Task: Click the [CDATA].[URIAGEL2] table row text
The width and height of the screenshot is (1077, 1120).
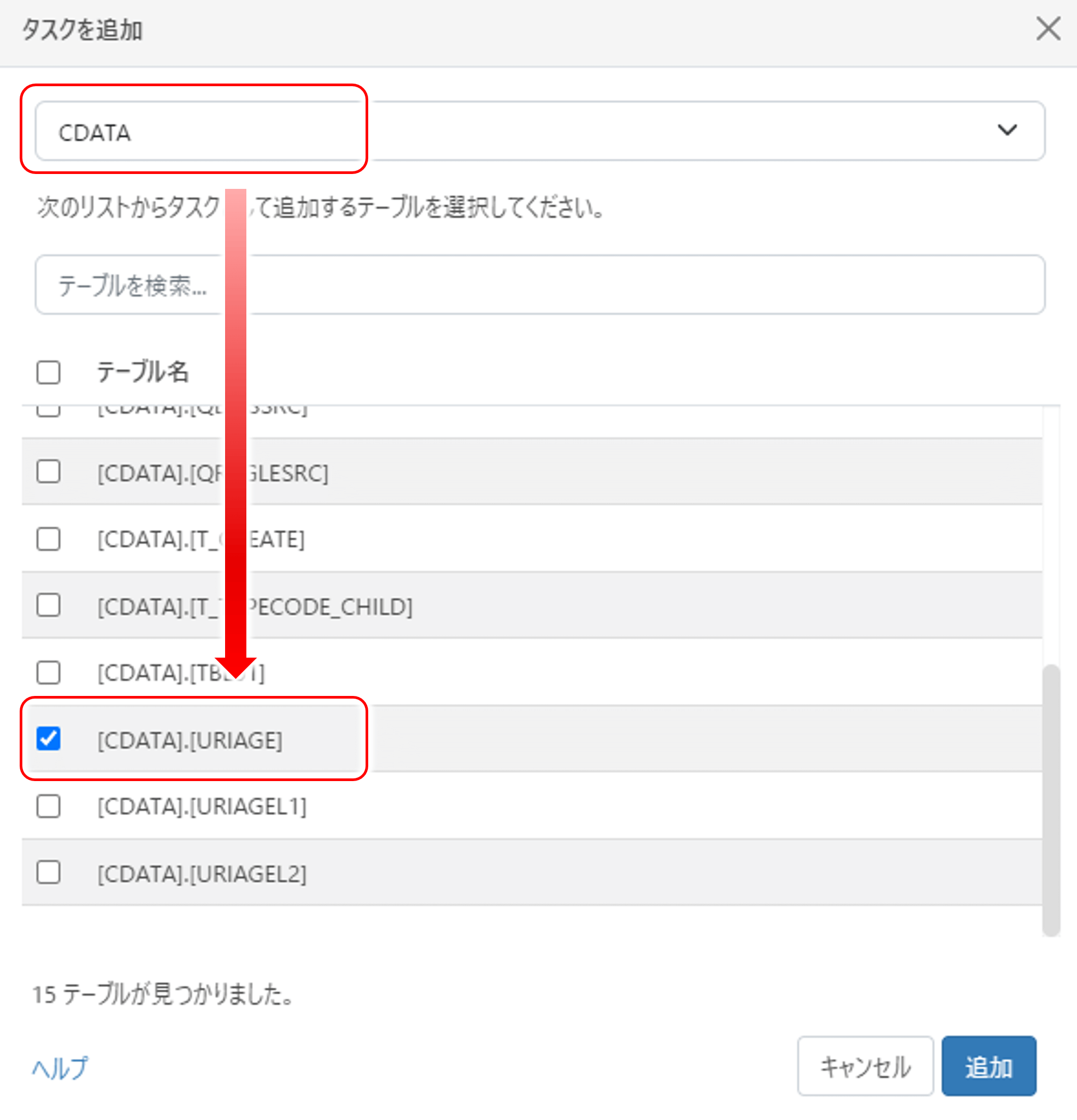Action: click(x=202, y=874)
